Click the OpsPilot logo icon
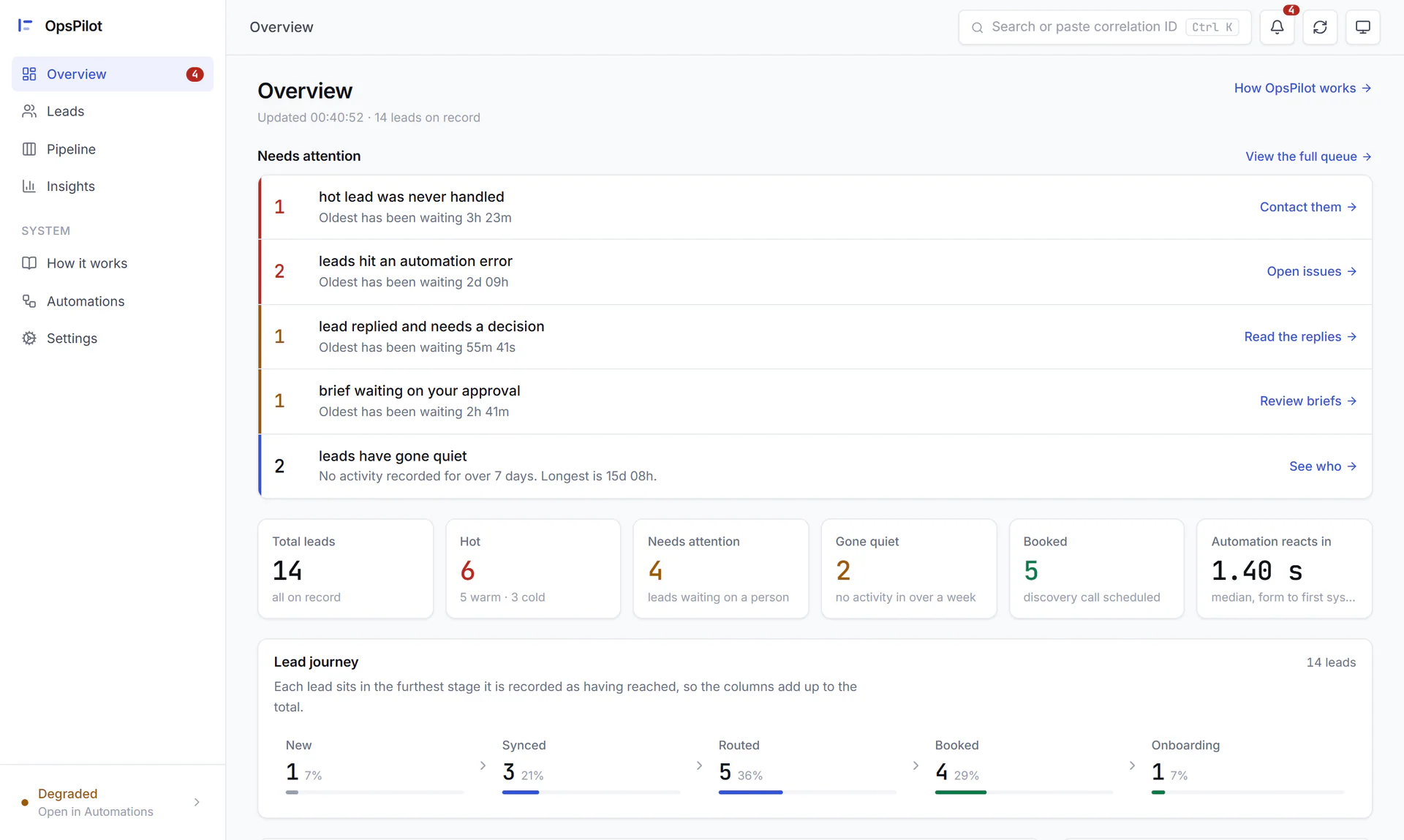 [26, 26]
